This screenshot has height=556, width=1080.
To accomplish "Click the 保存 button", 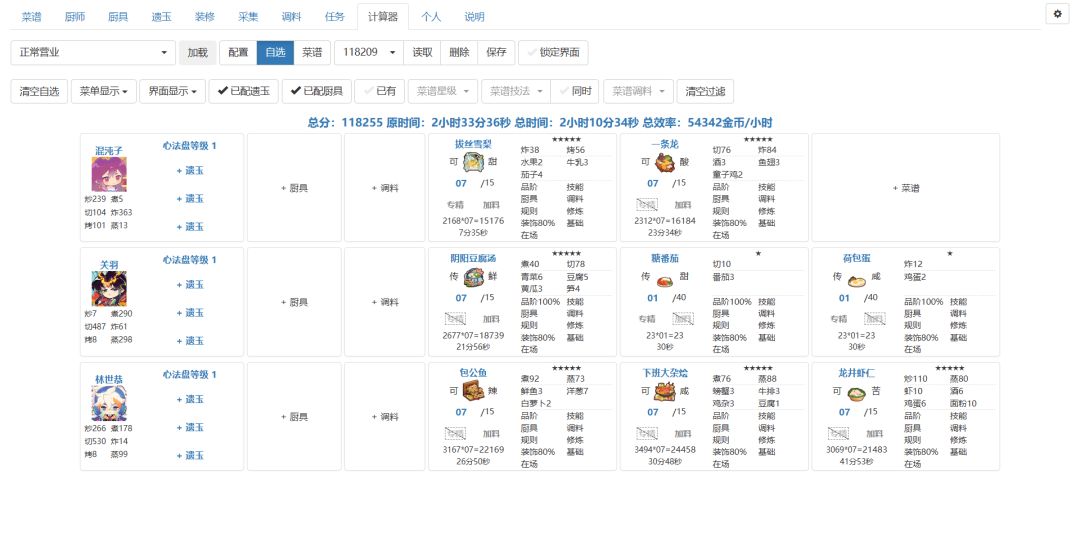I will (496, 52).
